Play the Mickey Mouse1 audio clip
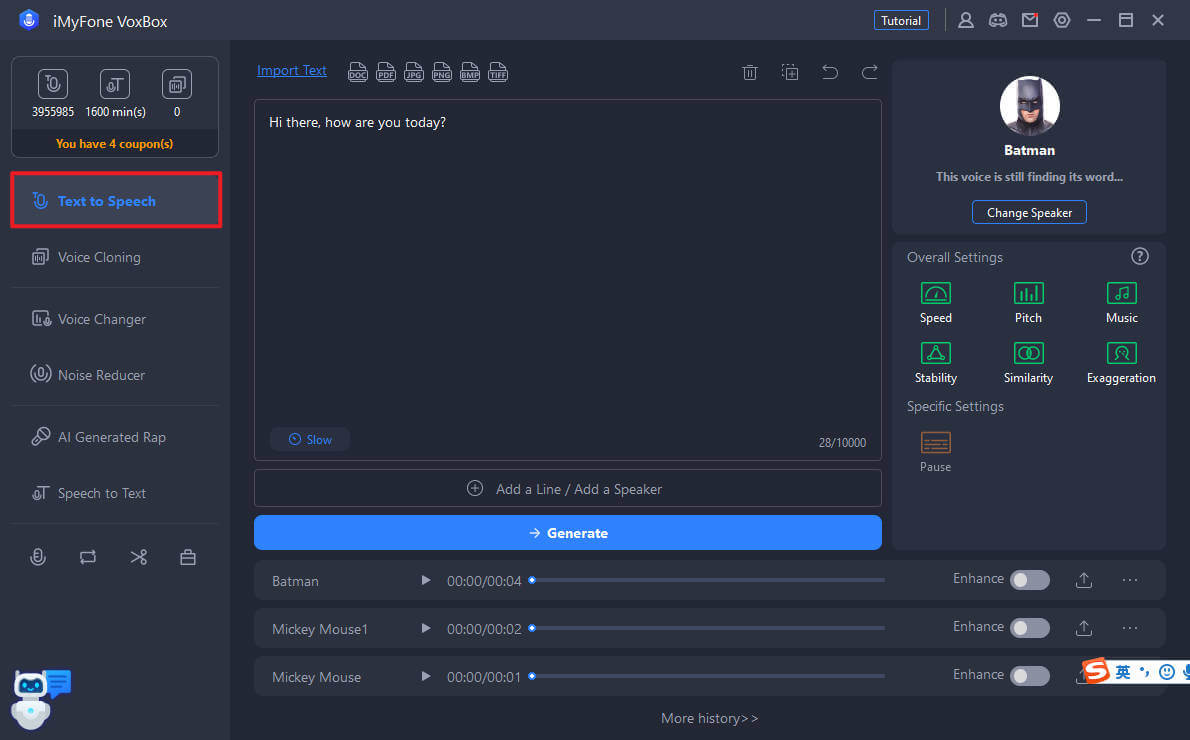Screen dimensions: 1190x740 point(426,628)
